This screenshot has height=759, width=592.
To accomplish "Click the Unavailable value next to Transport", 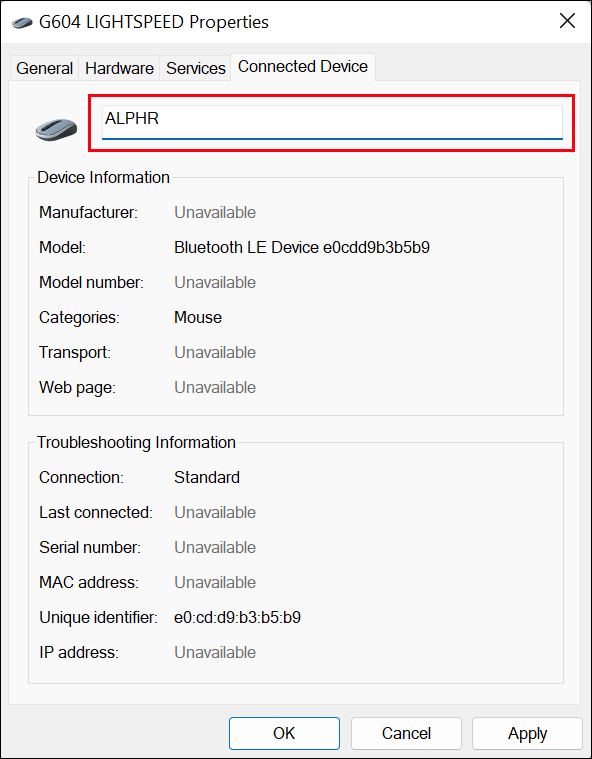I will point(215,352).
